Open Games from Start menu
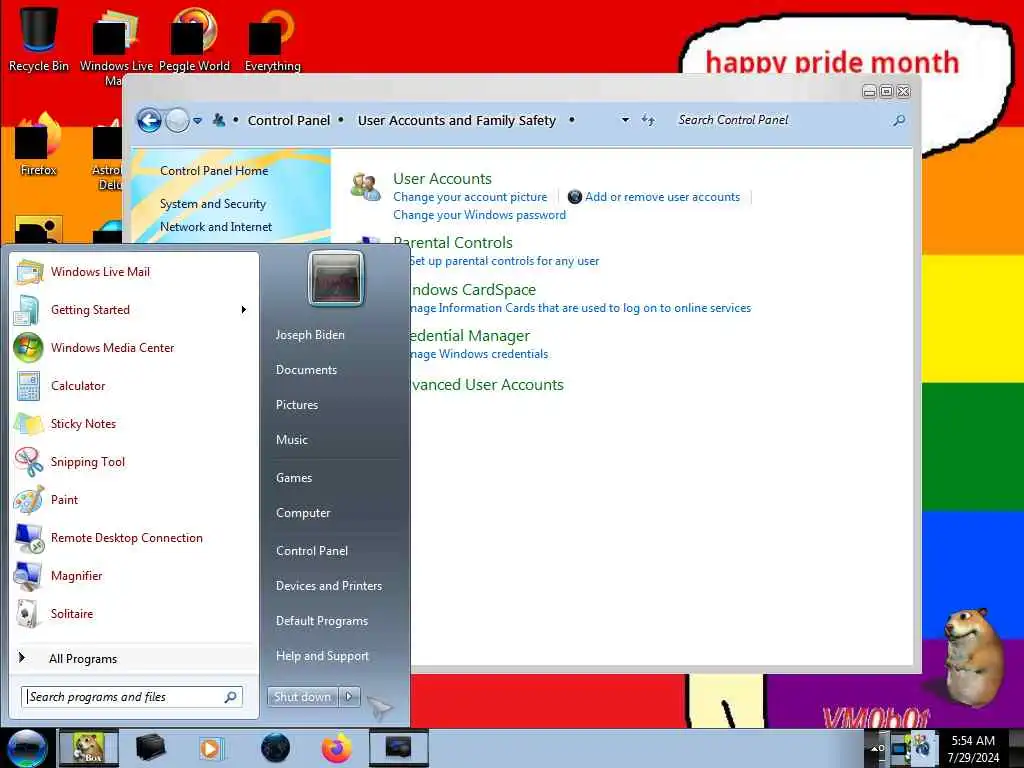This screenshot has width=1024, height=768. point(294,477)
